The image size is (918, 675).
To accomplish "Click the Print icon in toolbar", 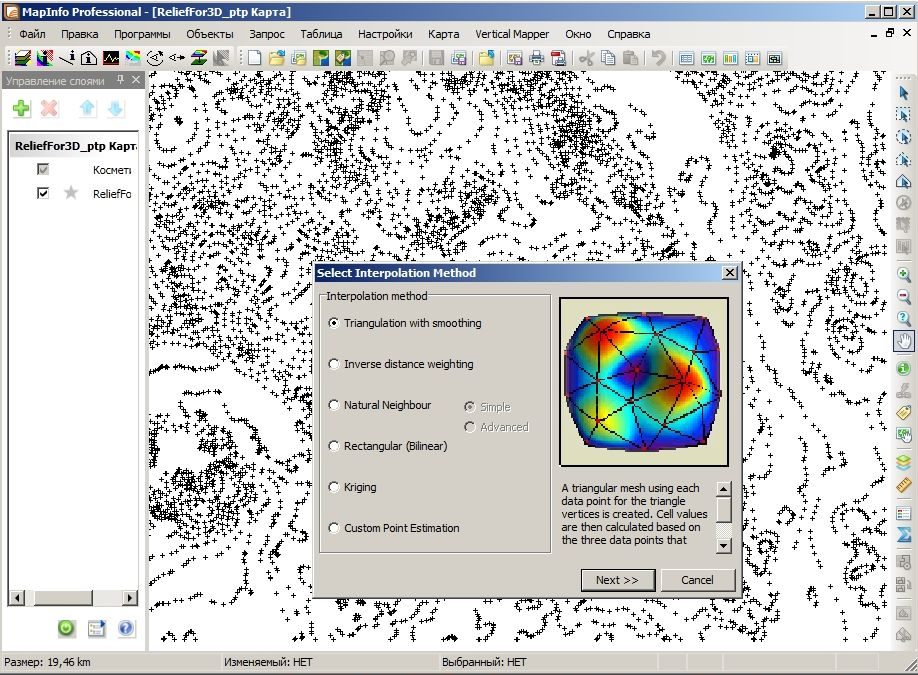I will (536, 58).
